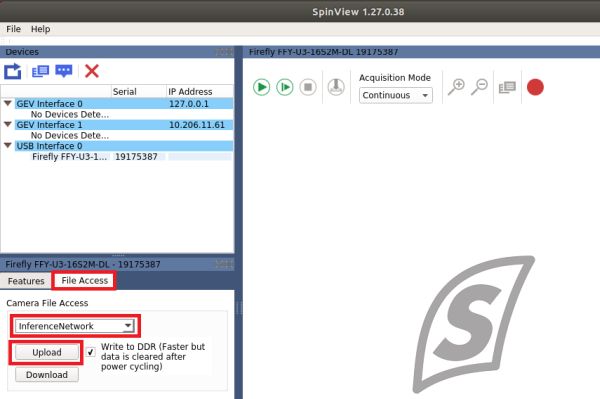Start acquisition with the green play button
This screenshot has width=600, height=399.
click(262, 87)
